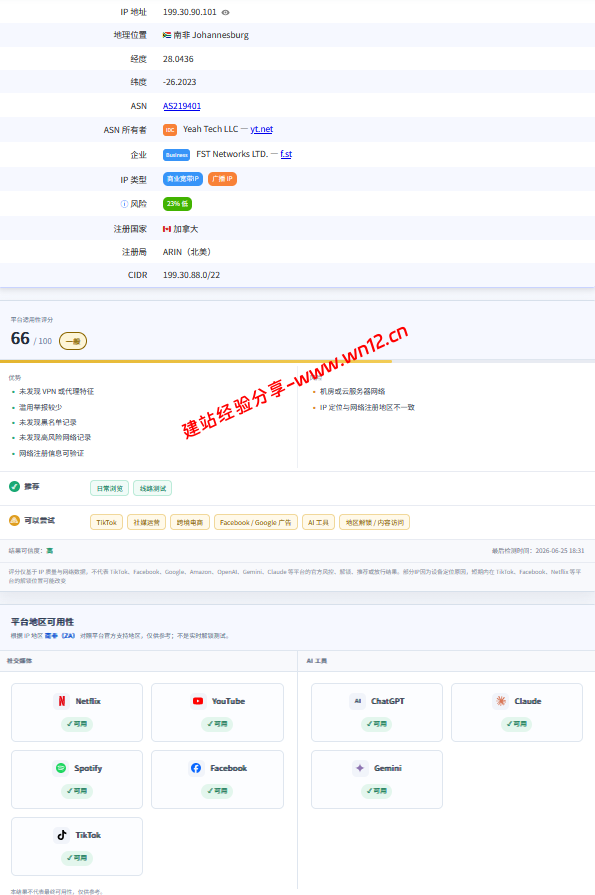
Task: Click the Facebook logo icon
Action: [196, 768]
